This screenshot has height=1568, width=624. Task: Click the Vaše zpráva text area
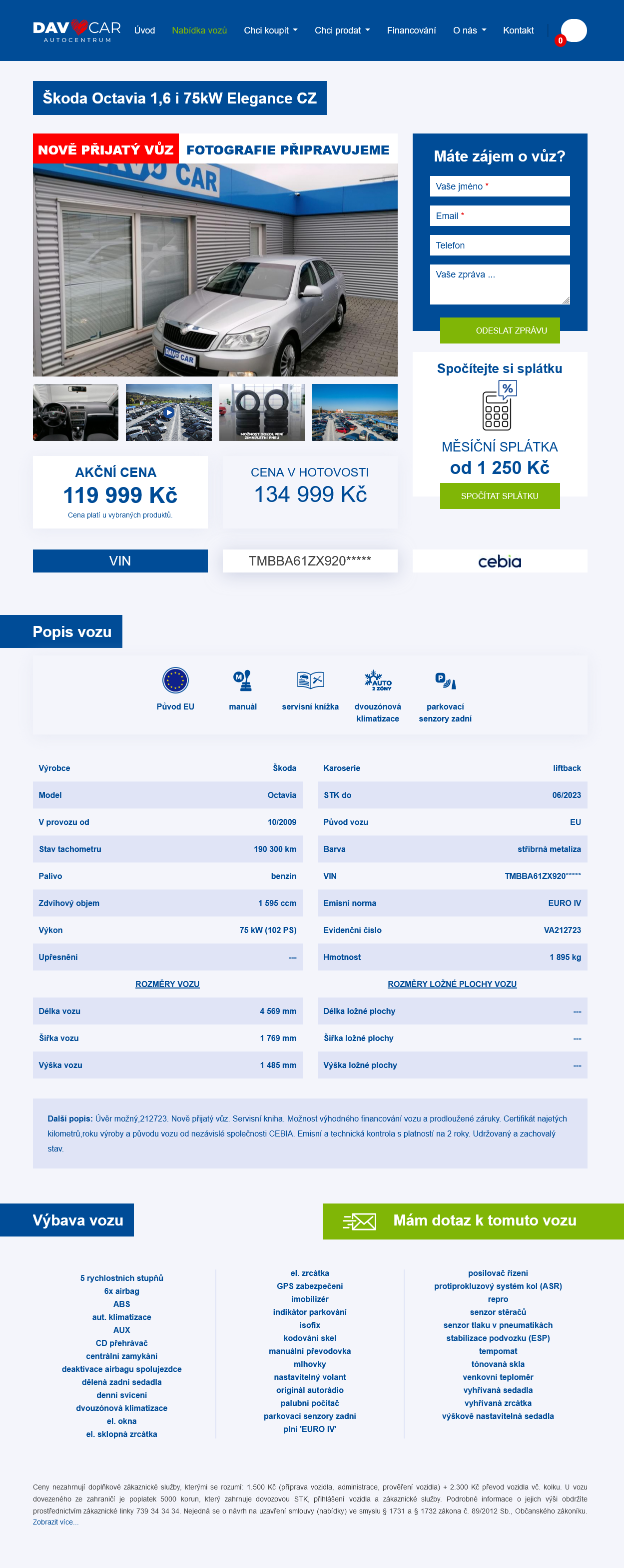(500, 284)
